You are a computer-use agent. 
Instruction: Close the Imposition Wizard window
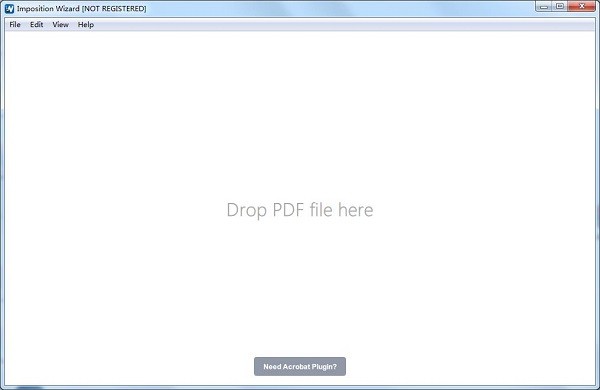pyautogui.click(x=582, y=6)
